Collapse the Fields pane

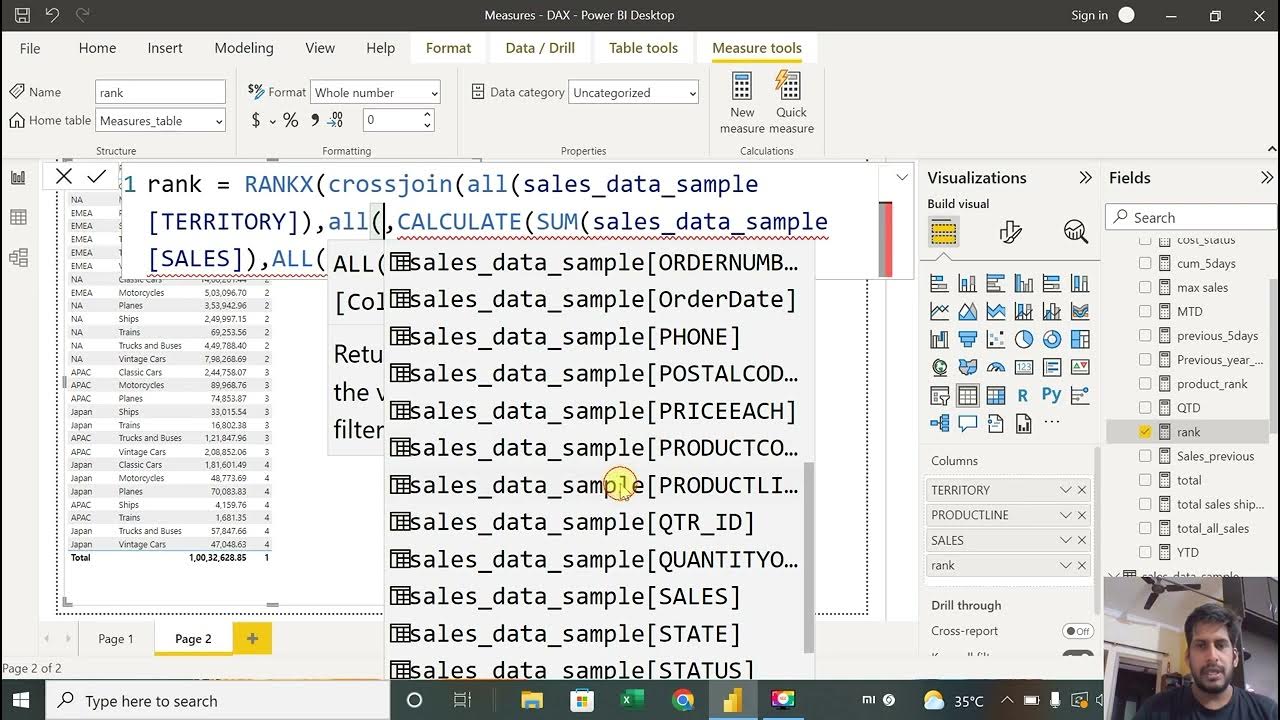pyautogui.click(x=1266, y=178)
